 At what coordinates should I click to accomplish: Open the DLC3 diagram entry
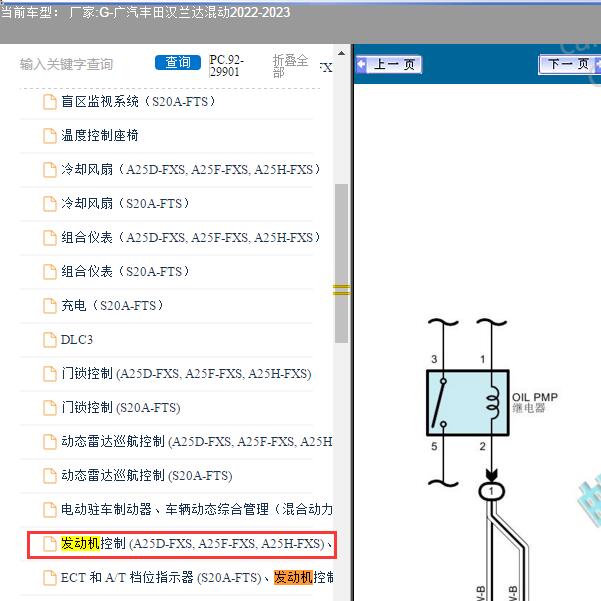point(77,340)
